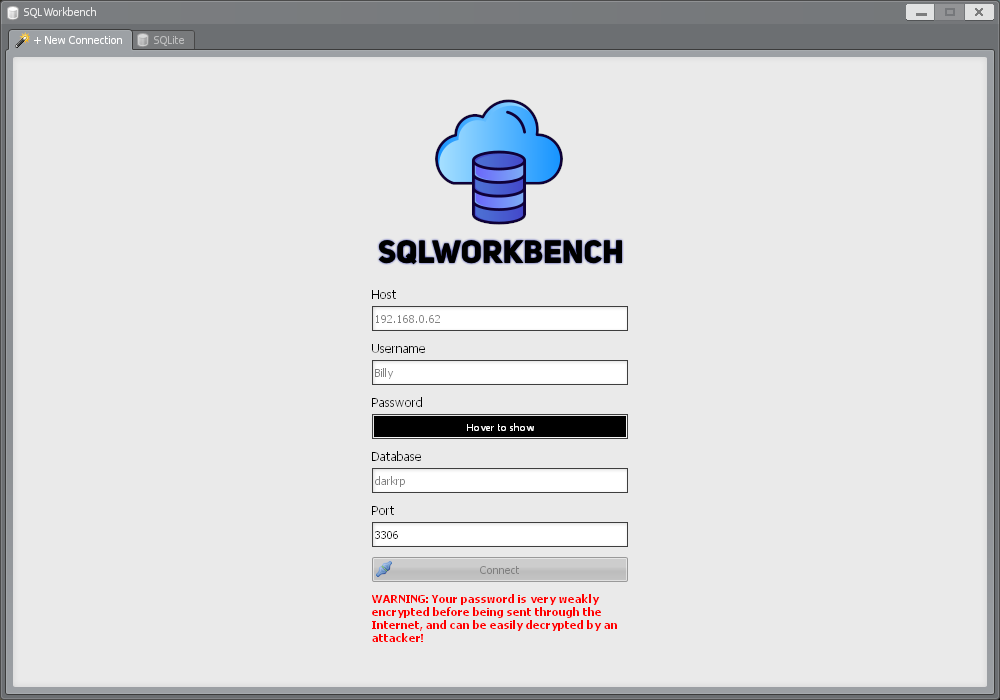The height and width of the screenshot is (700, 1000).
Task: Click the Username label
Action: click(x=398, y=349)
